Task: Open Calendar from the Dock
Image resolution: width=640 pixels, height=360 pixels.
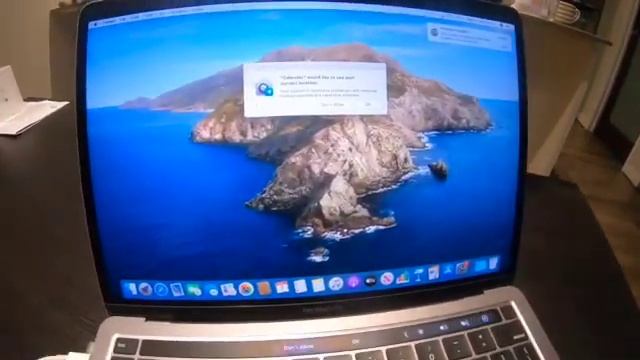Action: click(282, 287)
